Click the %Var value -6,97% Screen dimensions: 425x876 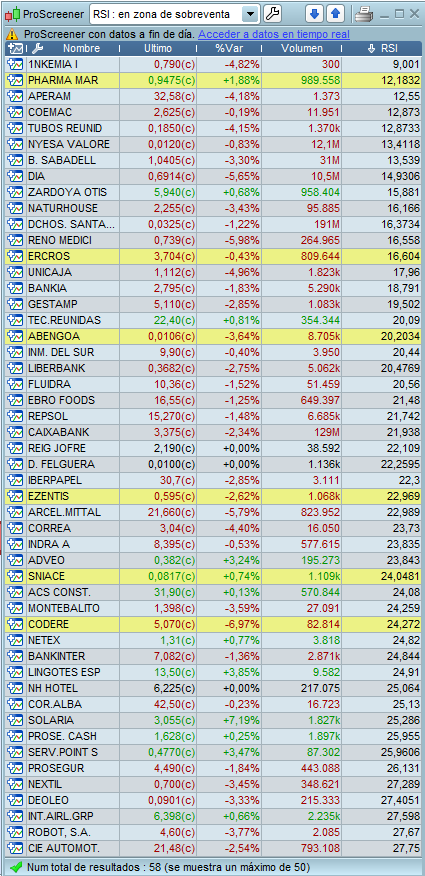pos(242,624)
